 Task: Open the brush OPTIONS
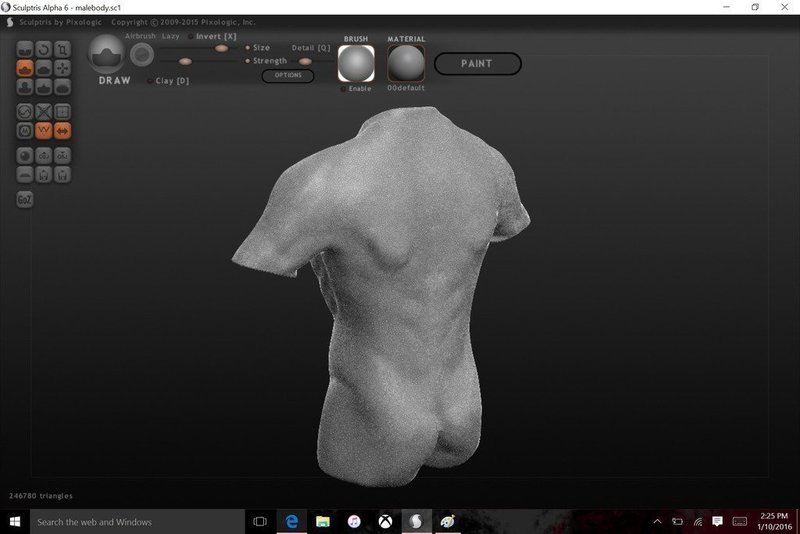[288, 75]
